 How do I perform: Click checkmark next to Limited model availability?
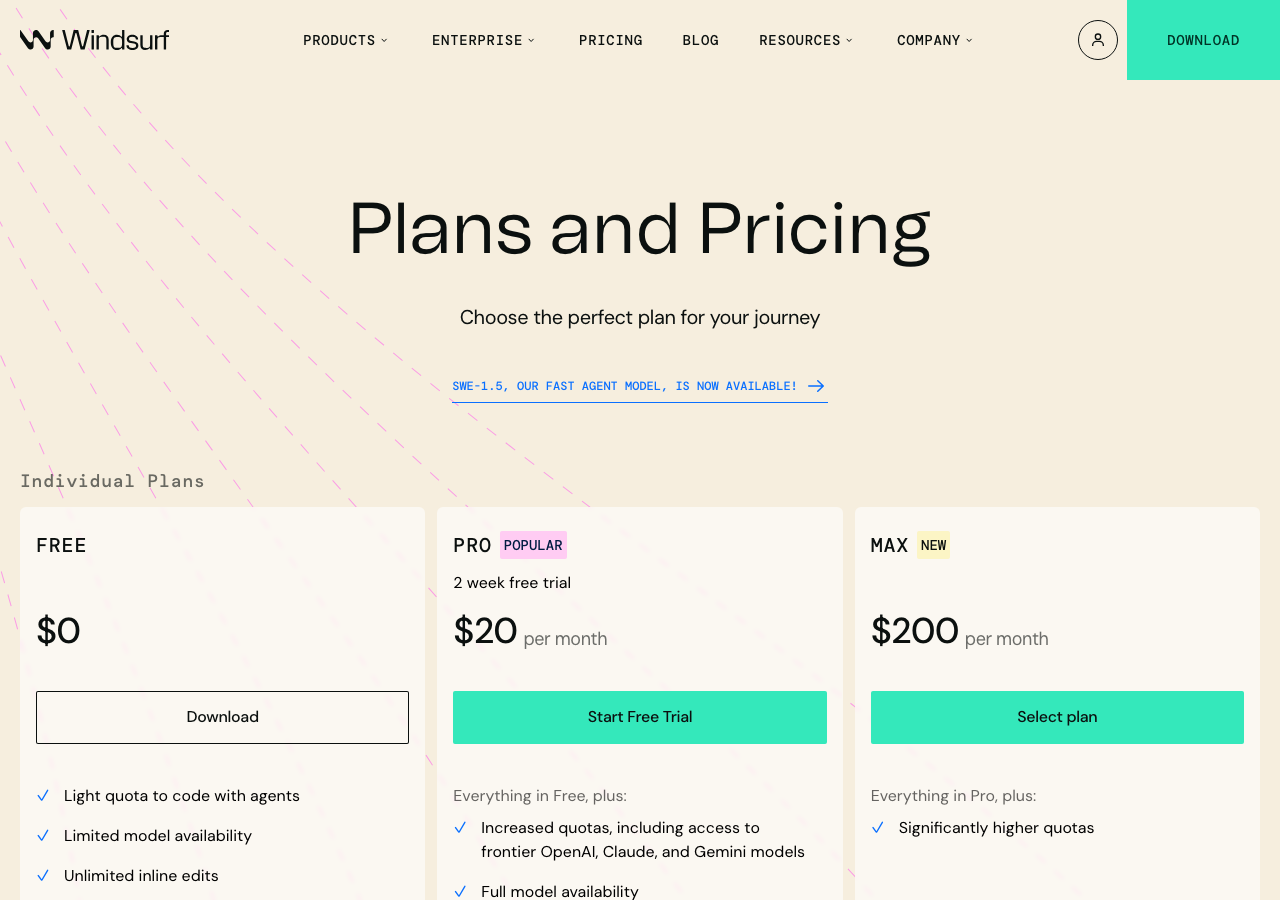point(43,836)
